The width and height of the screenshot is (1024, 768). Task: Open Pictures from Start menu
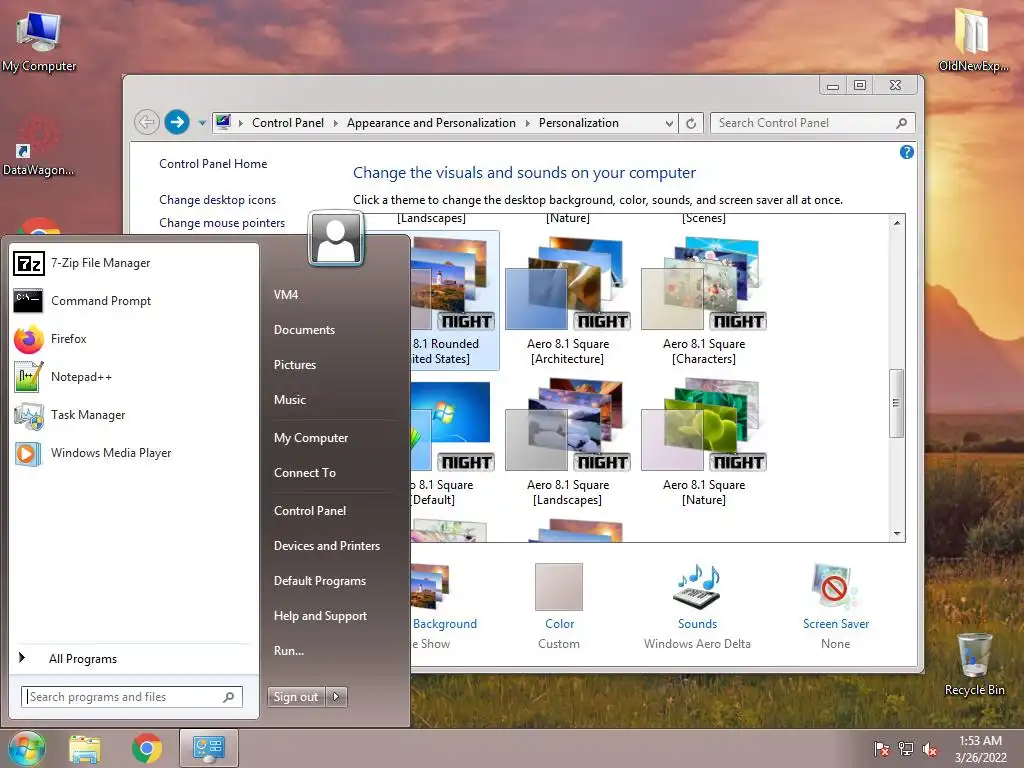(295, 365)
